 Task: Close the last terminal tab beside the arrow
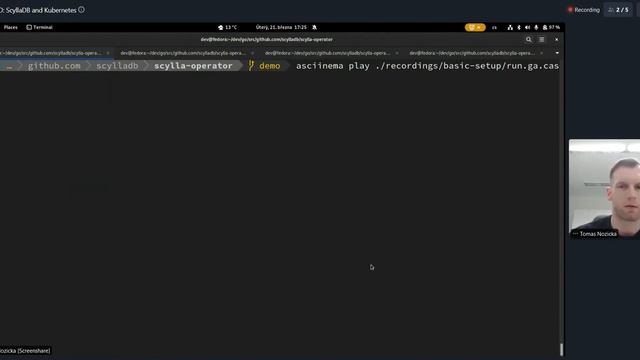click(x=542, y=53)
